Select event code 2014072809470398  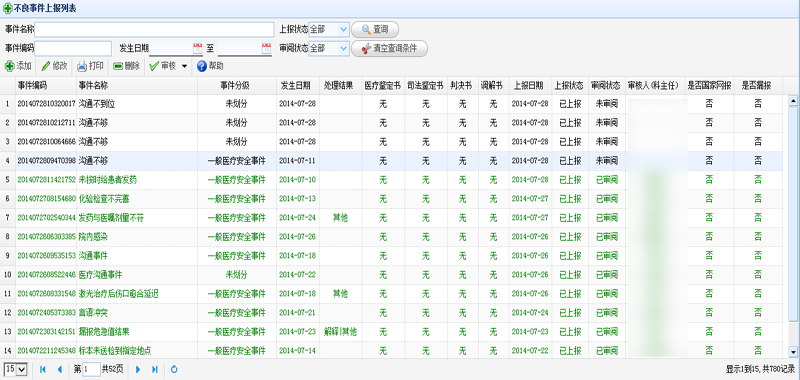(46, 161)
